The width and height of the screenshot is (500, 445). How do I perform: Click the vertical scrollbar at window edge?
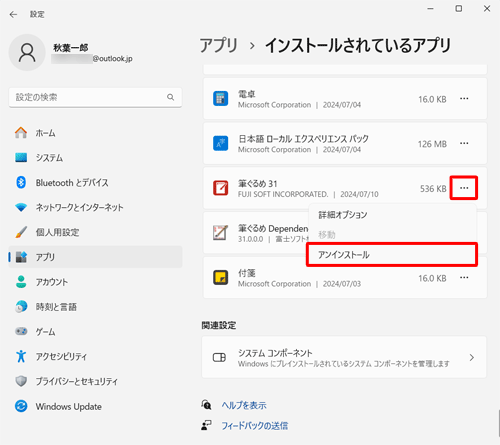click(499, 423)
